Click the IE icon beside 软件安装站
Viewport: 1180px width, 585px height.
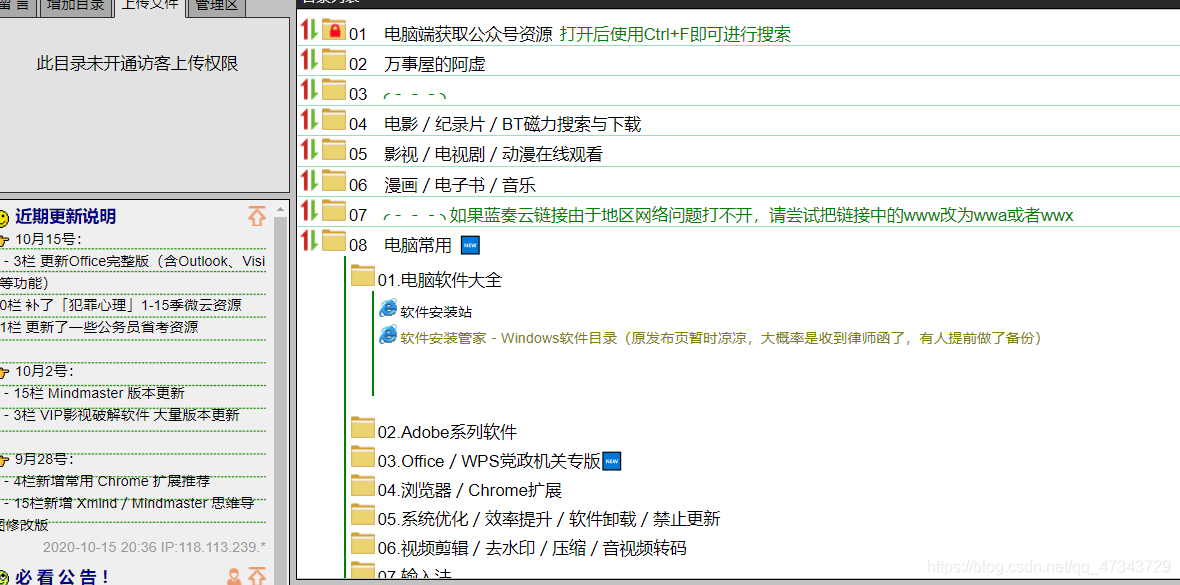click(388, 309)
